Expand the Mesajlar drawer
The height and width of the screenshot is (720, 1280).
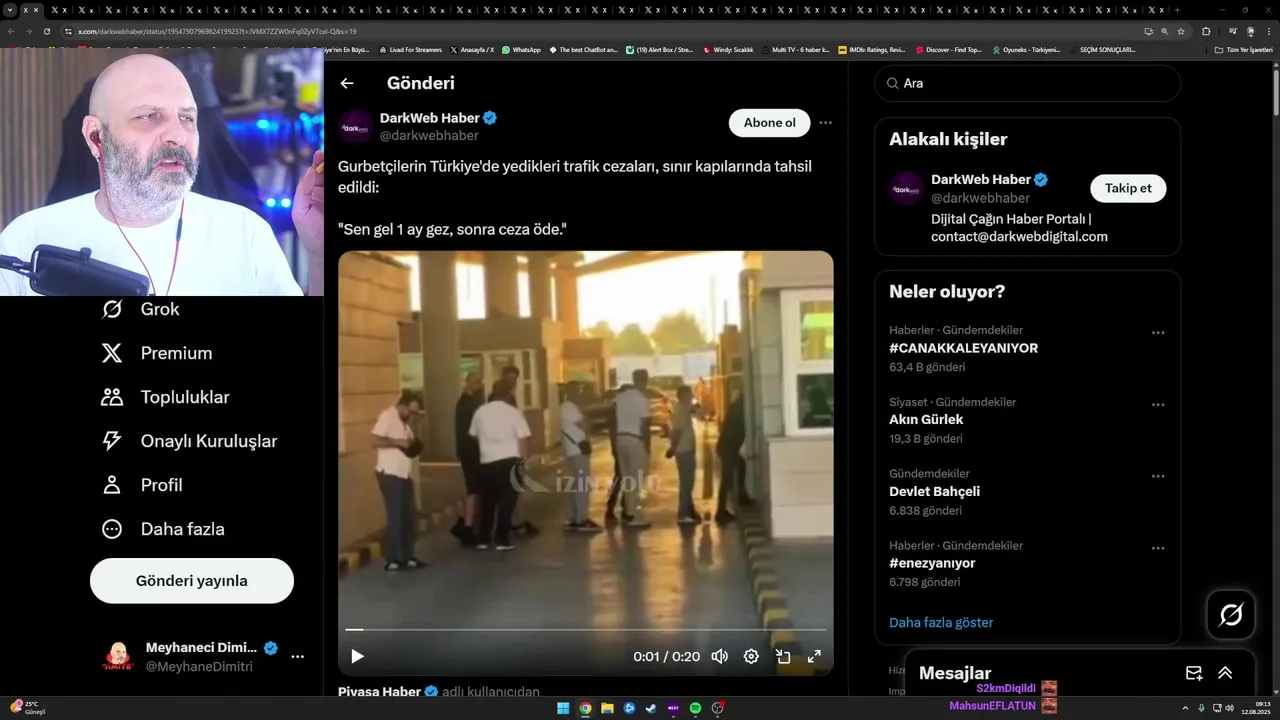coord(1225,673)
